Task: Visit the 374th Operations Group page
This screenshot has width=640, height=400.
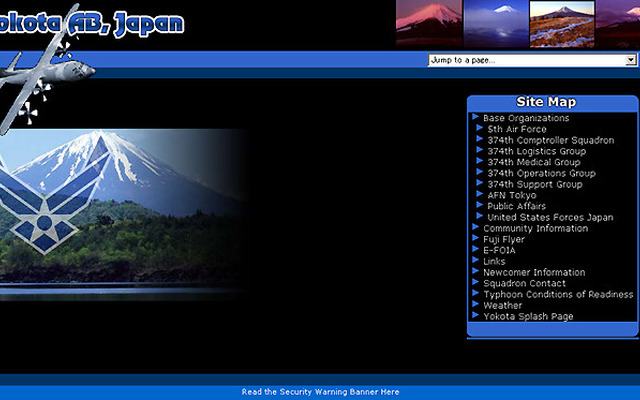Action: (541, 173)
